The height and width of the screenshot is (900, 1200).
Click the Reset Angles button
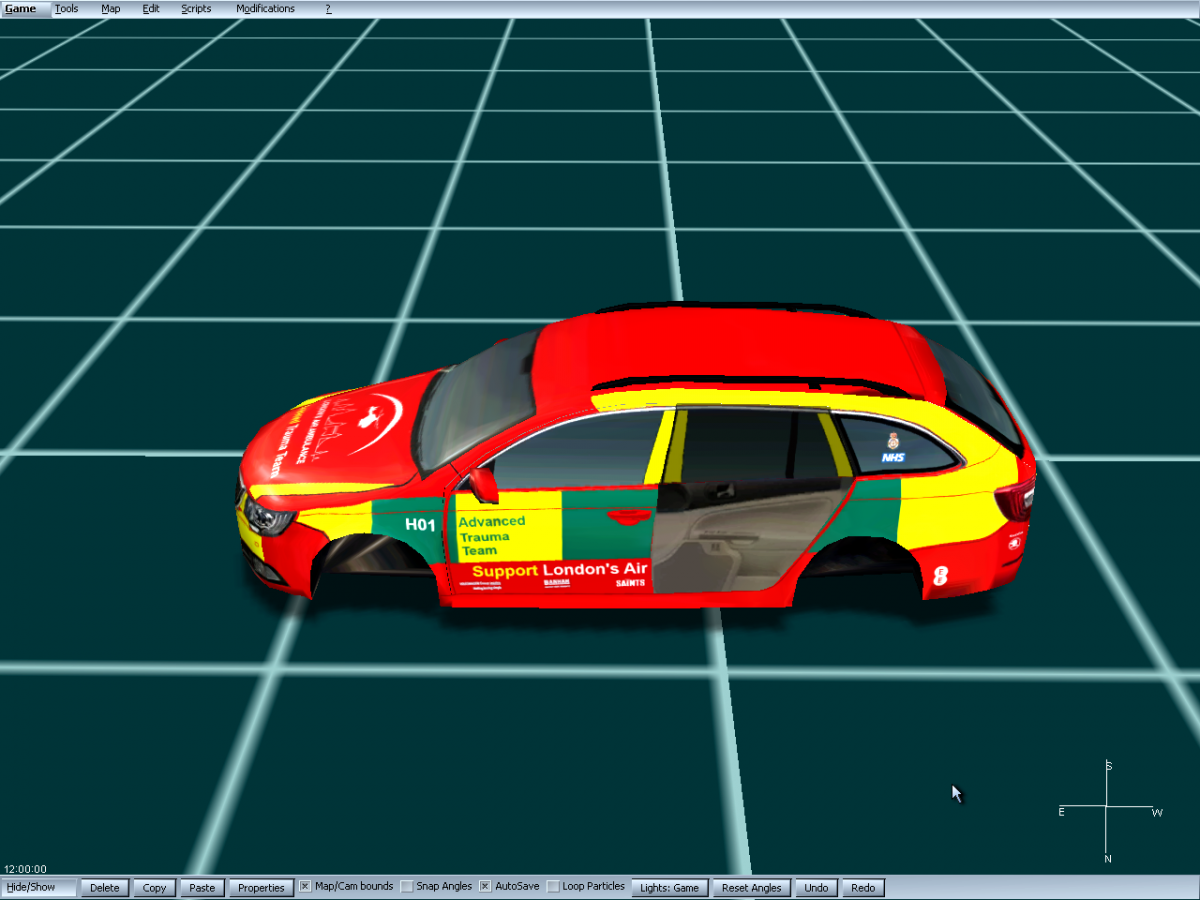752,887
